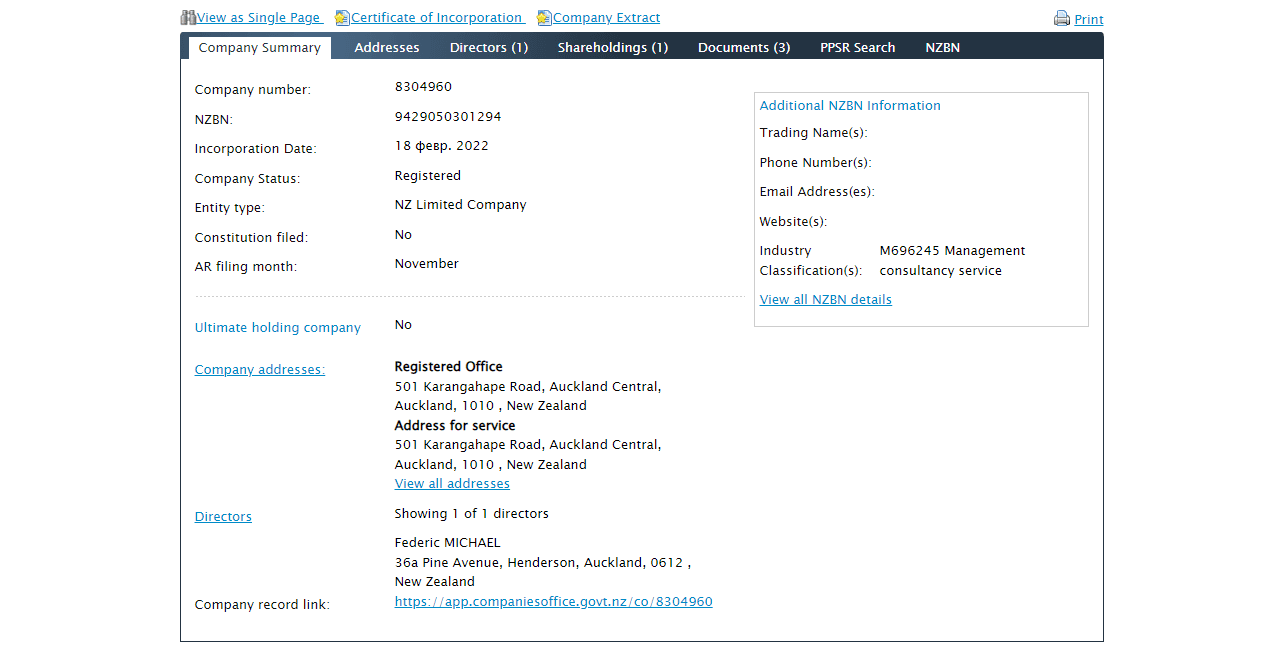Click the certificate icon next to Certificate of Incorporation
This screenshot has width=1285, height=646.
coord(342,18)
